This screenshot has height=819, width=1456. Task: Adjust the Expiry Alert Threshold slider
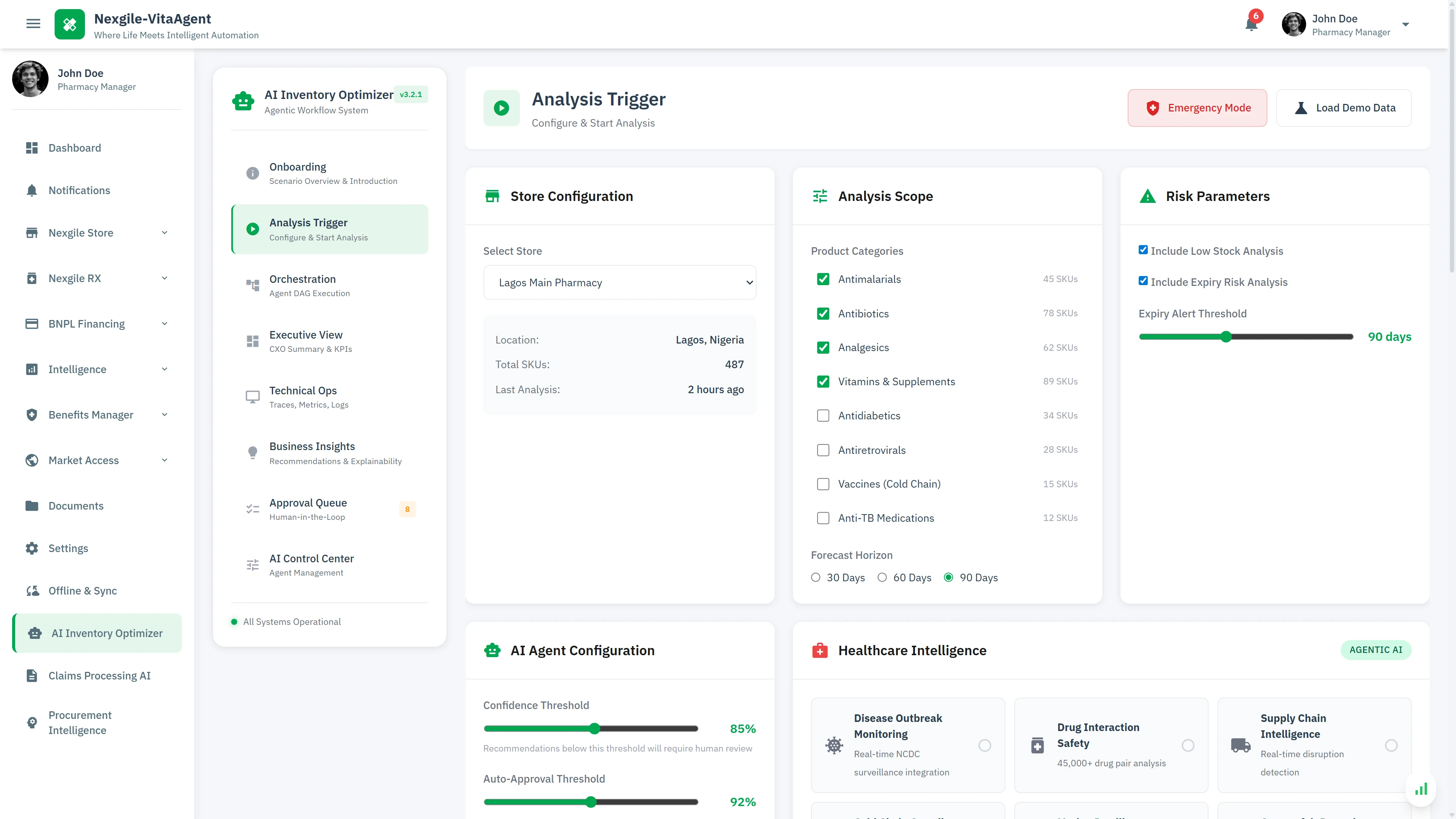(1226, 336)
